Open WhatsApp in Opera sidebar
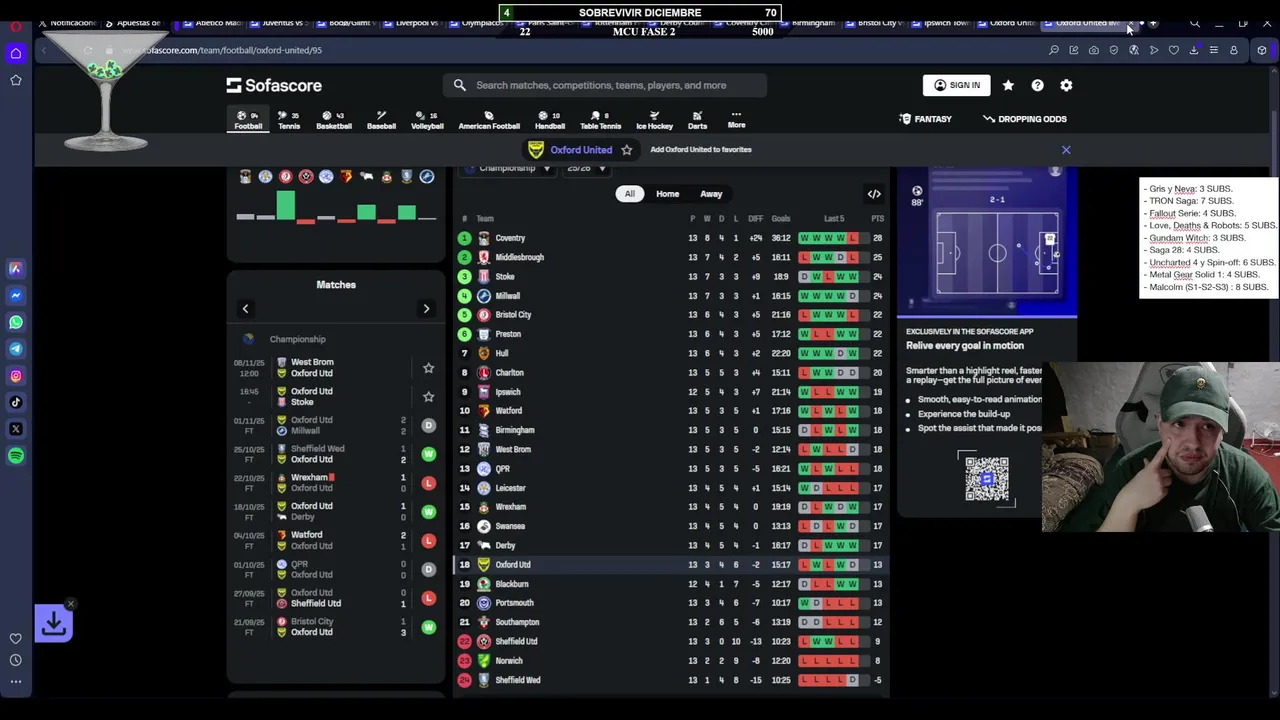This screenshot has width=1280, height=720. tap(16, 322)
